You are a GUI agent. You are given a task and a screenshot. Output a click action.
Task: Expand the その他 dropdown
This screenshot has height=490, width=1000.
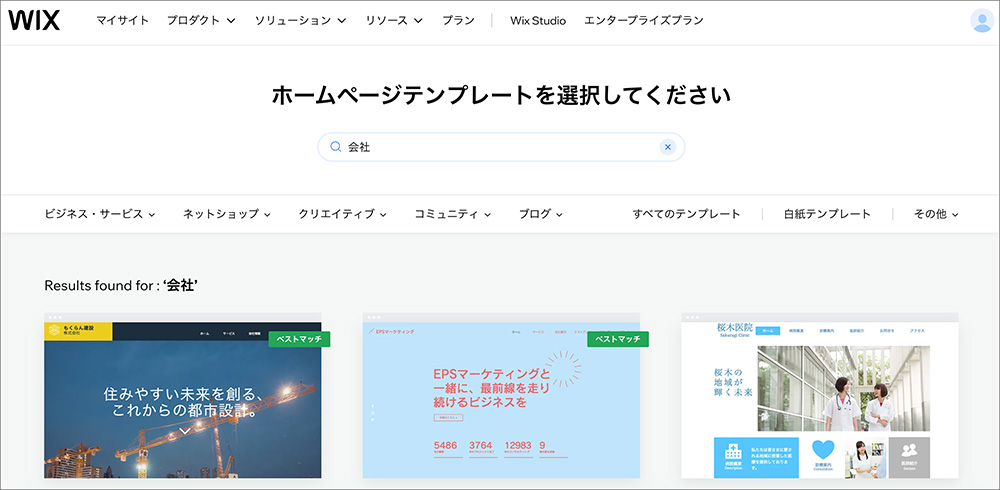936,214
